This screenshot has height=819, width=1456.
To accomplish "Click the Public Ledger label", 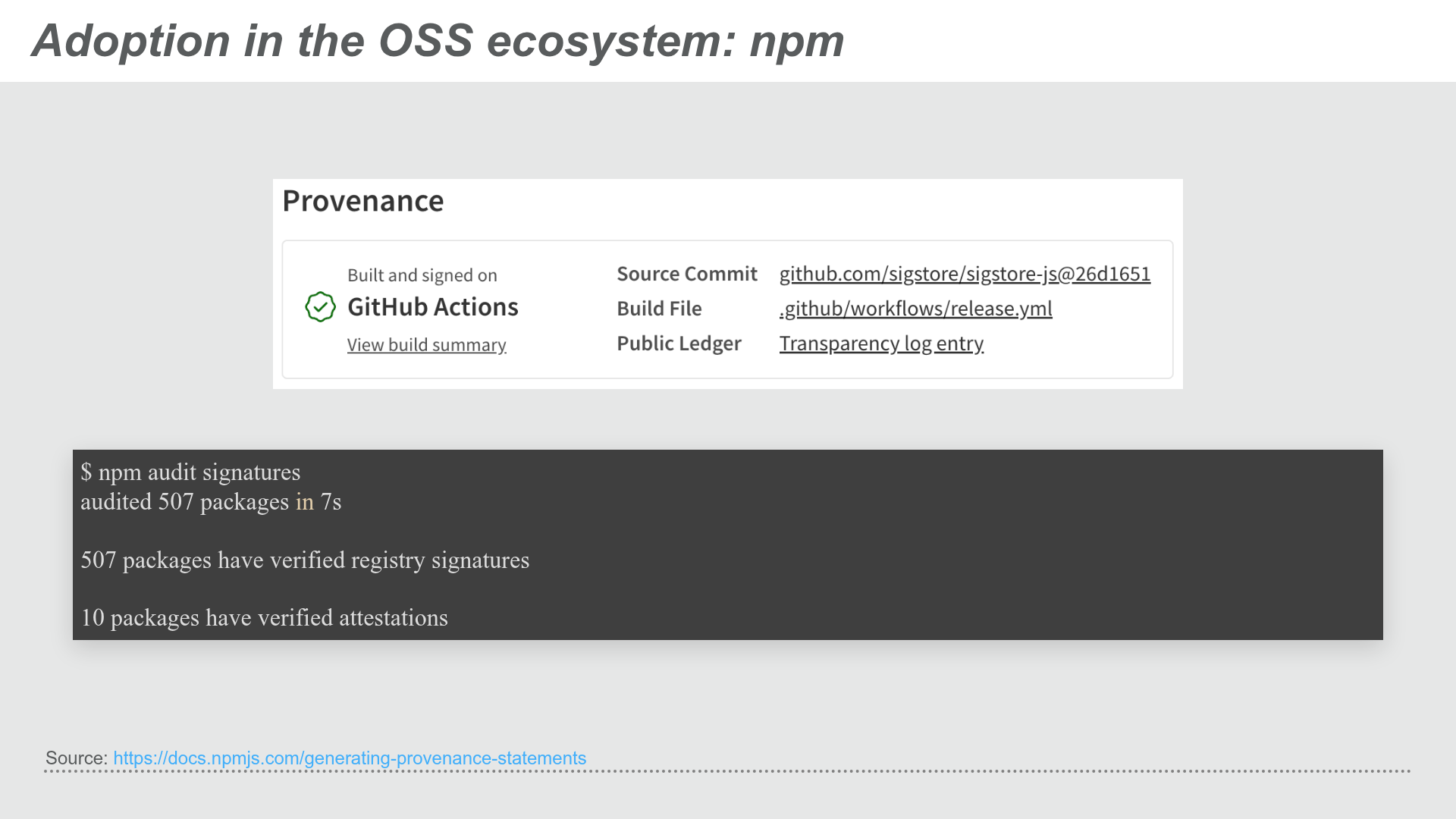I will [x=679, y=344].
